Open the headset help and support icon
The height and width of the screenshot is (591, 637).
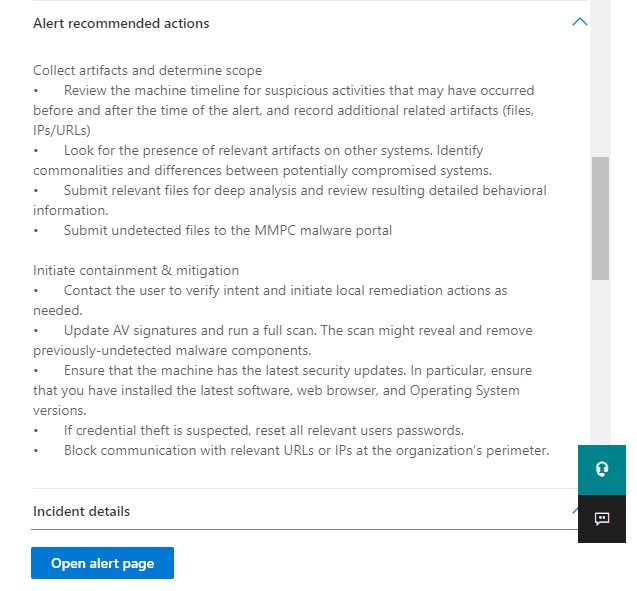(x=602, y=469)
